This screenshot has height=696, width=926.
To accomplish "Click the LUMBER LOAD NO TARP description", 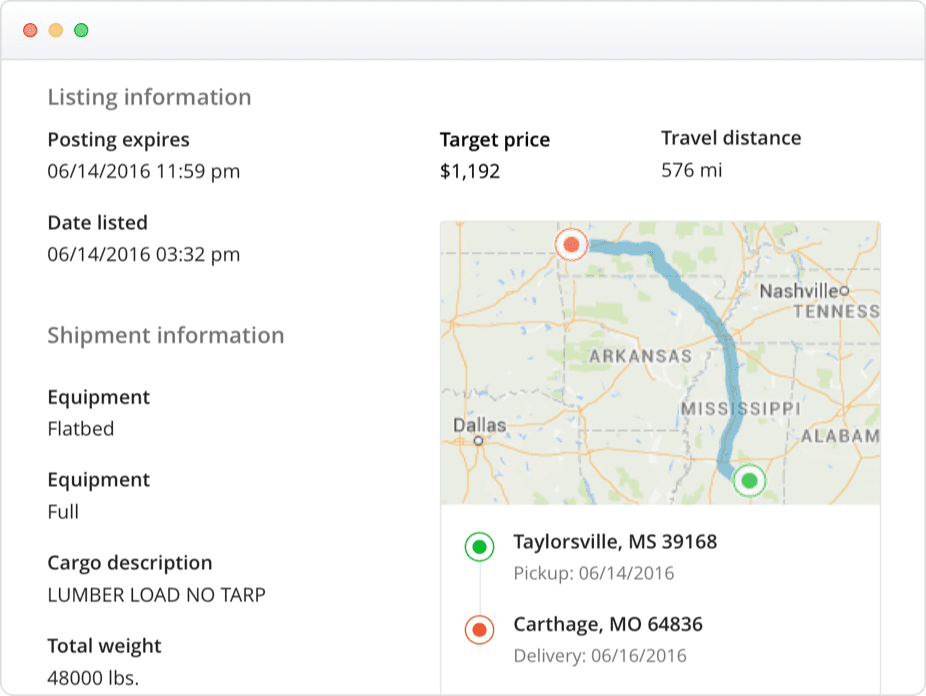I will (x=156, y=595).
